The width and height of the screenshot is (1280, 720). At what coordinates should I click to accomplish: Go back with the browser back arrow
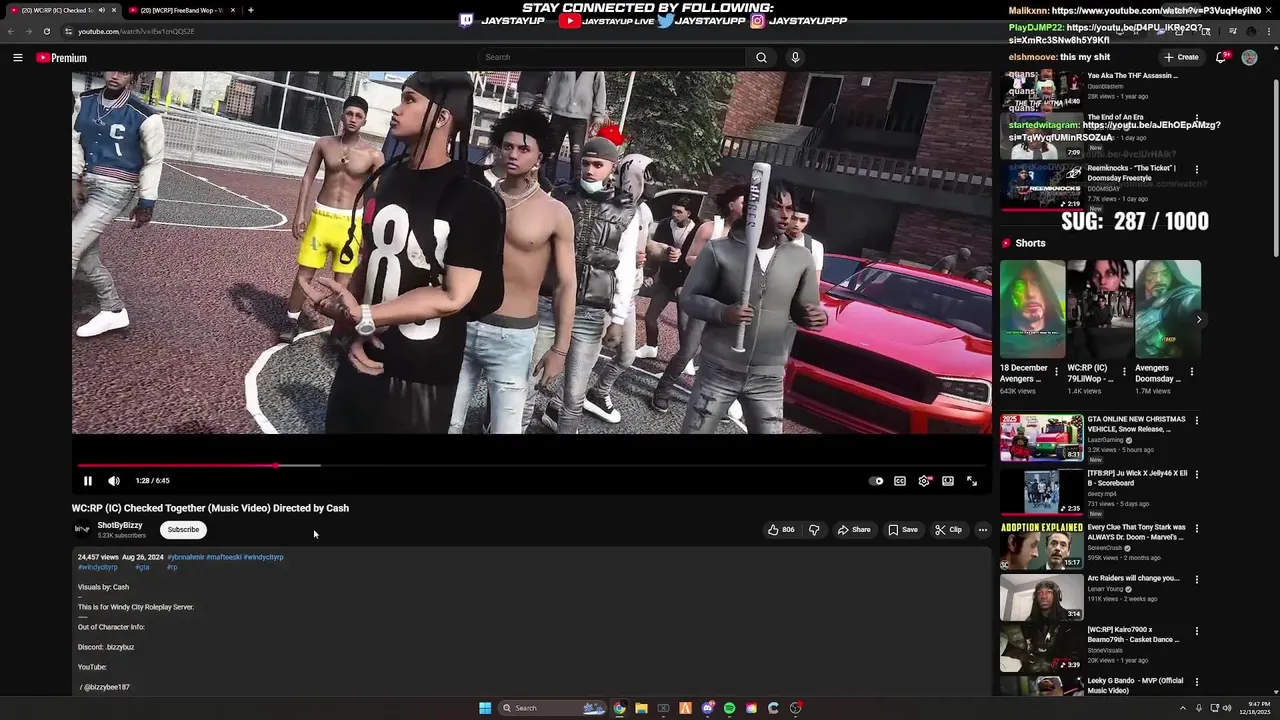pos(11,31)
